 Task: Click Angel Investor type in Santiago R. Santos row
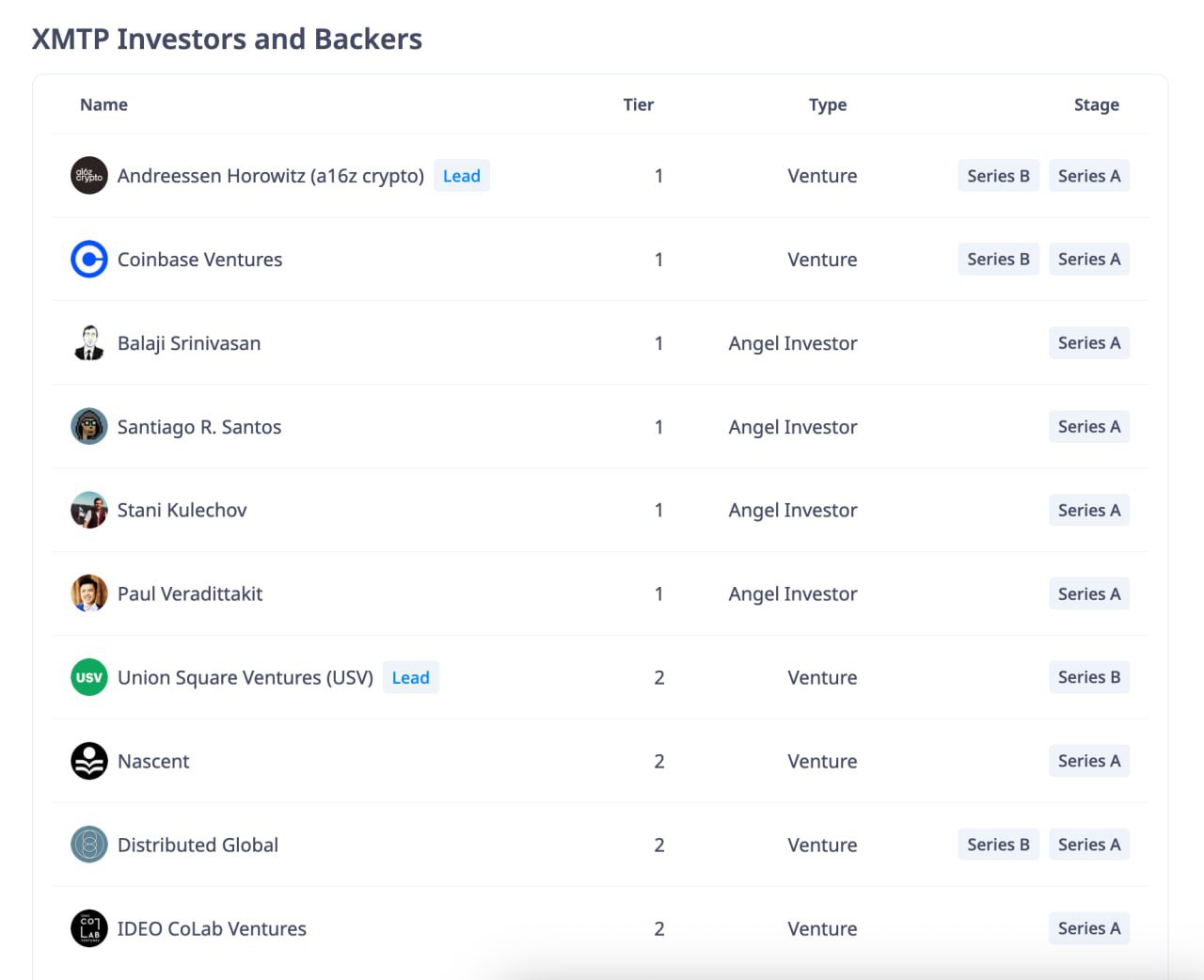click(793, 427)
